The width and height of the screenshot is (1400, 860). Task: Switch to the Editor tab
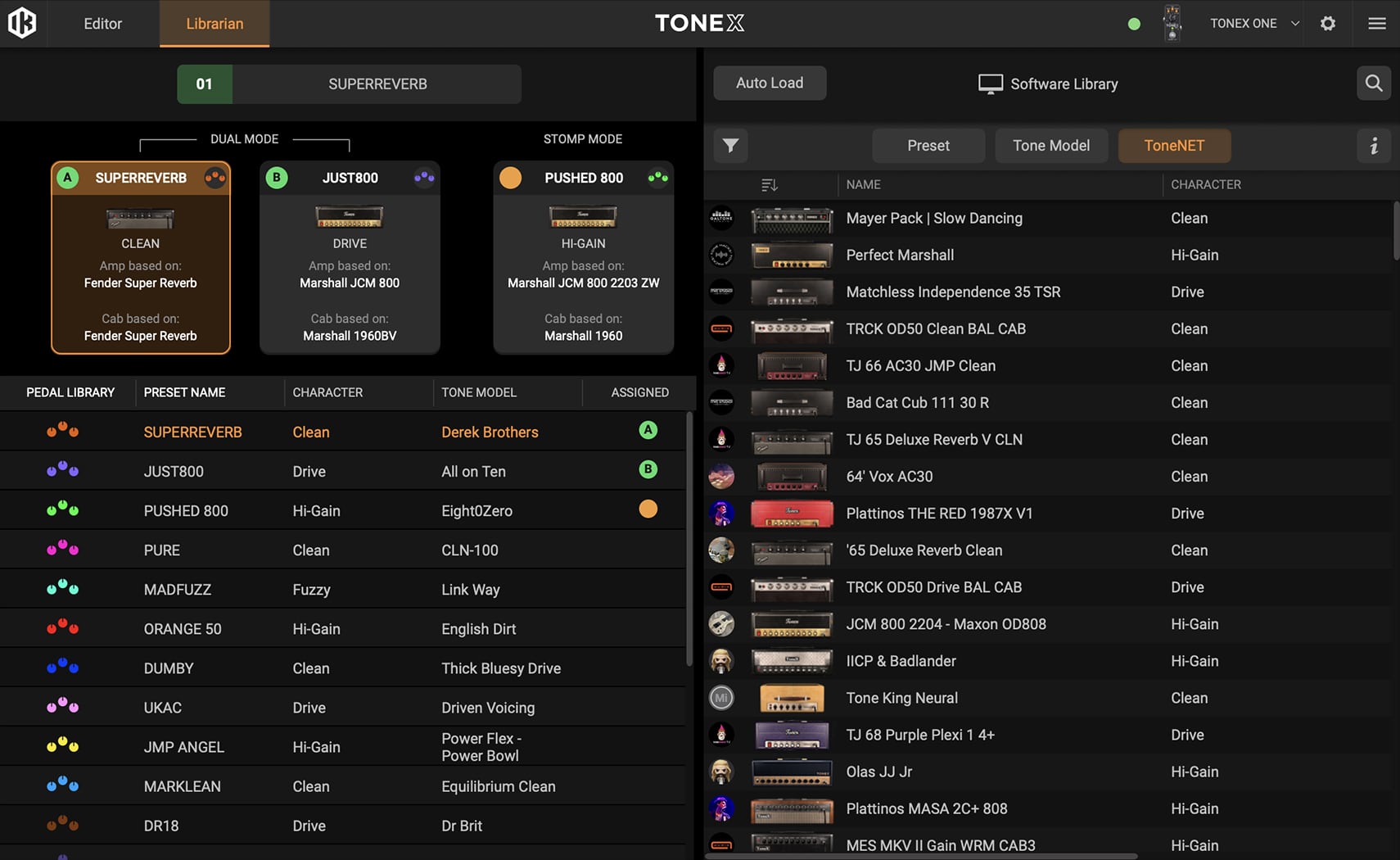[x=102, y=24]
